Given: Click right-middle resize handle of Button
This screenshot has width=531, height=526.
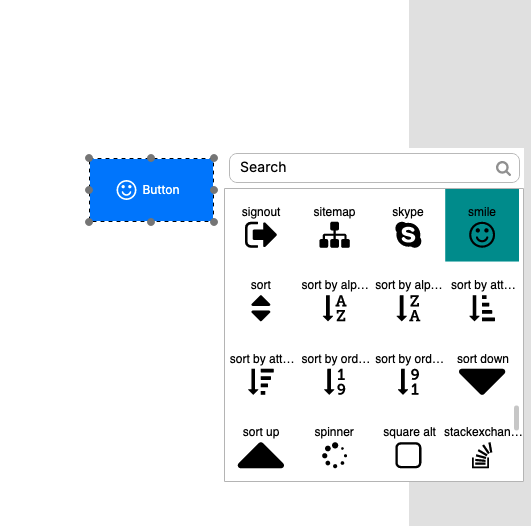Looking at the screenshot, I should coord(214,190).
